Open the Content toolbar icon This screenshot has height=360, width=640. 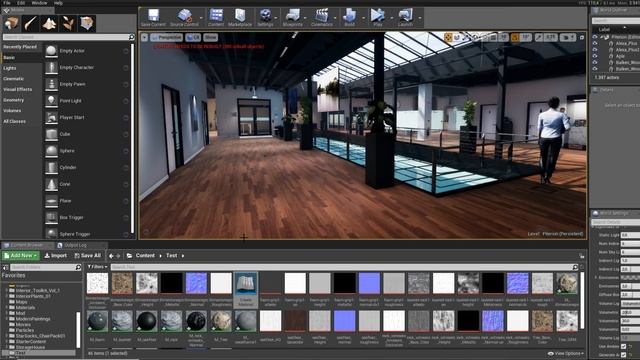(x=216, y=16)
